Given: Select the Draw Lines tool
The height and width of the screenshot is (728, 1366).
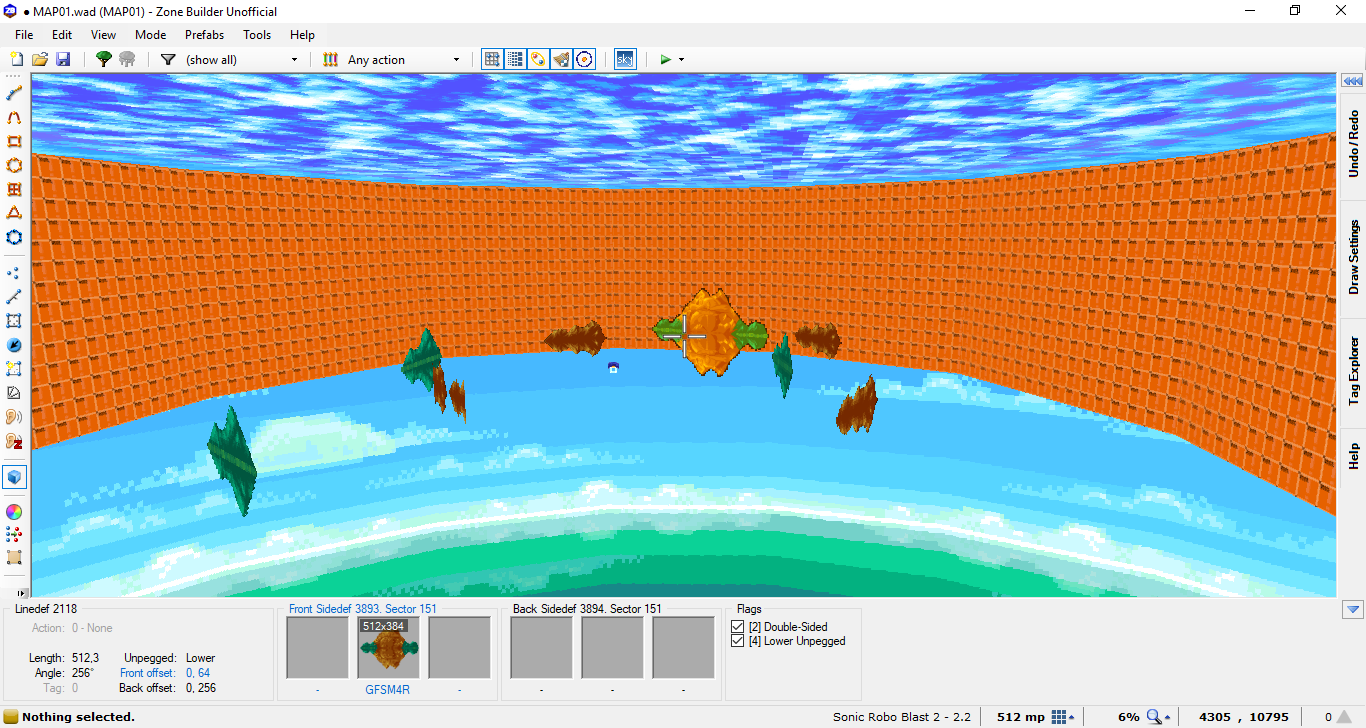Looking at the screenshot, I should coord(14,92).
